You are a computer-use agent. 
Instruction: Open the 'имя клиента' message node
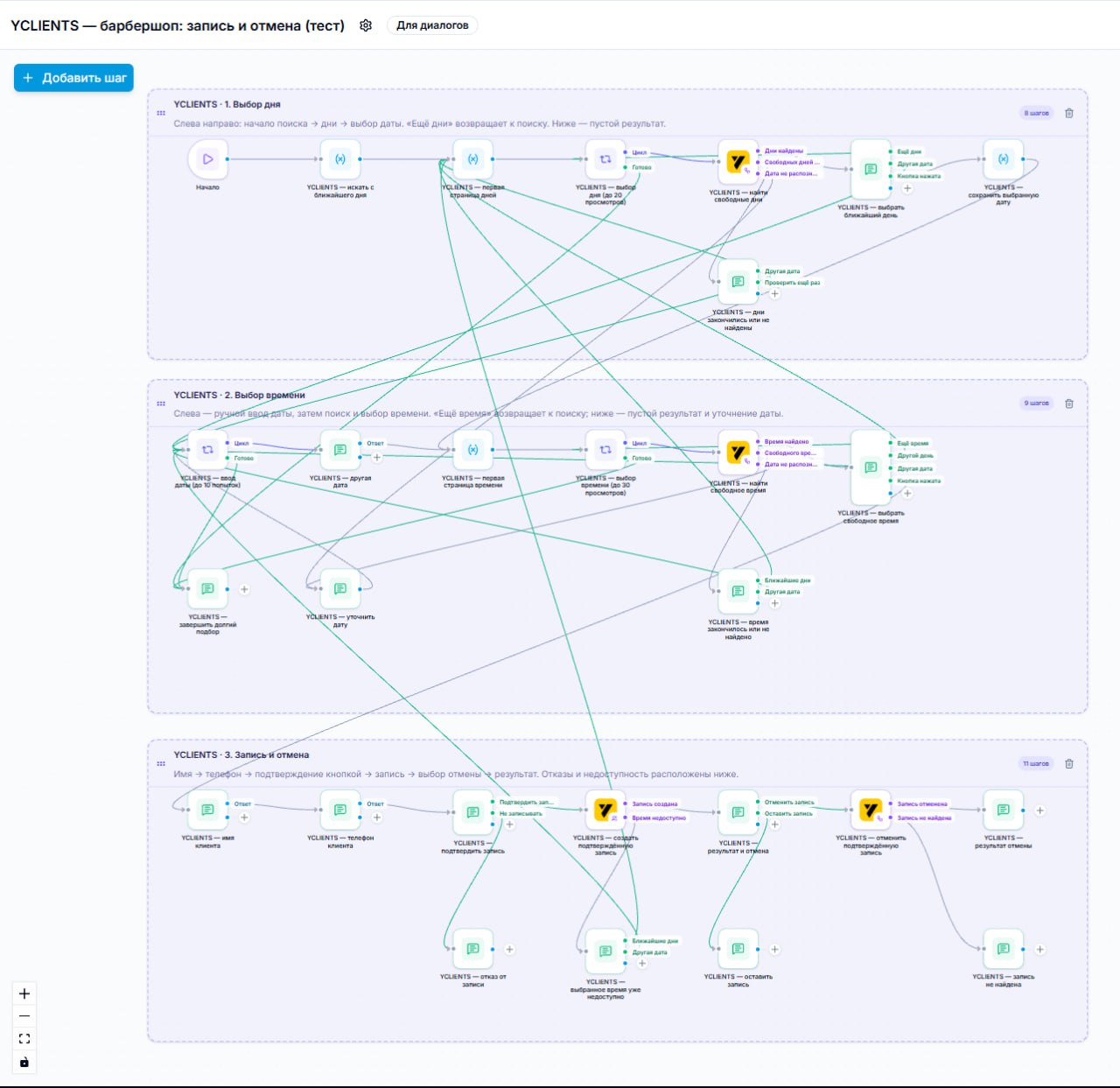(x=207, y=811)
